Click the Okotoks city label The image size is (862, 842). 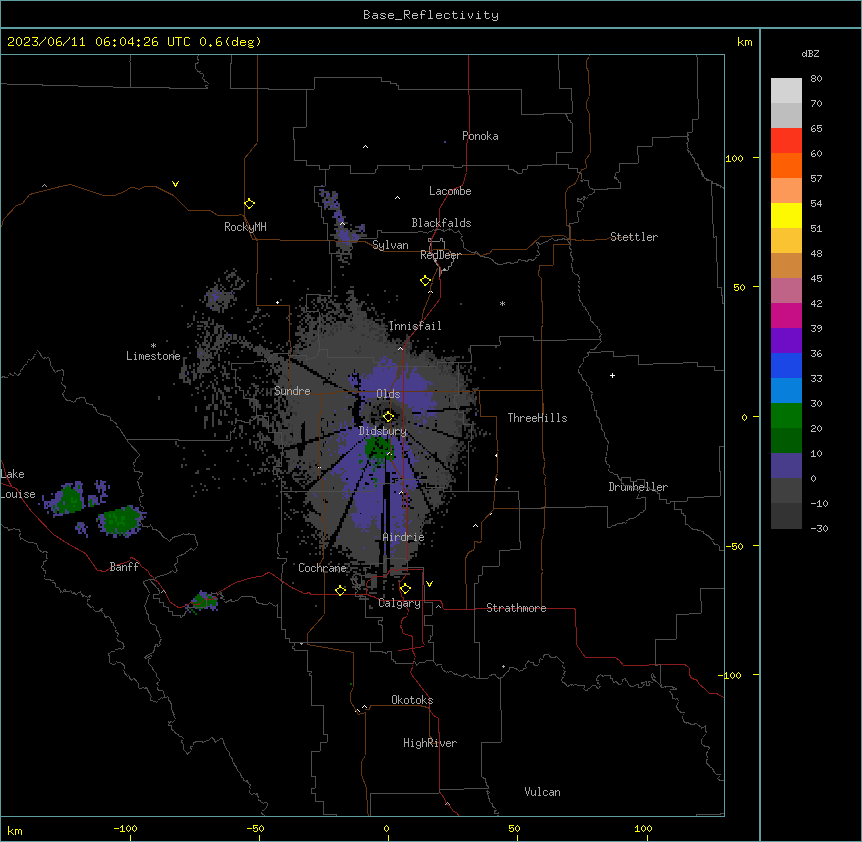point(412,700)
